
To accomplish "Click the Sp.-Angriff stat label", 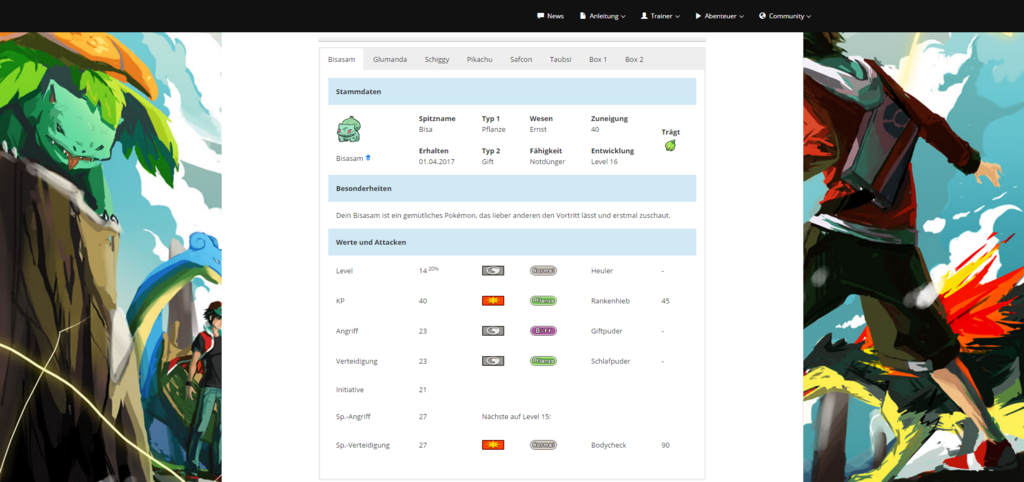I will pyautogui.click(x=353, y=416).
